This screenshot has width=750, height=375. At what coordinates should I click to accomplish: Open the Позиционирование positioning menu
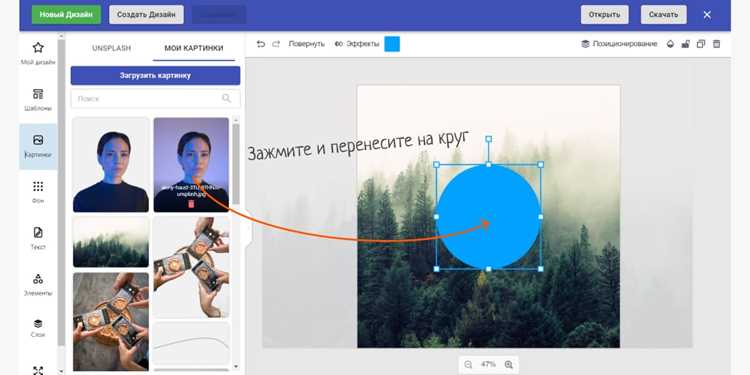point(619,44)
